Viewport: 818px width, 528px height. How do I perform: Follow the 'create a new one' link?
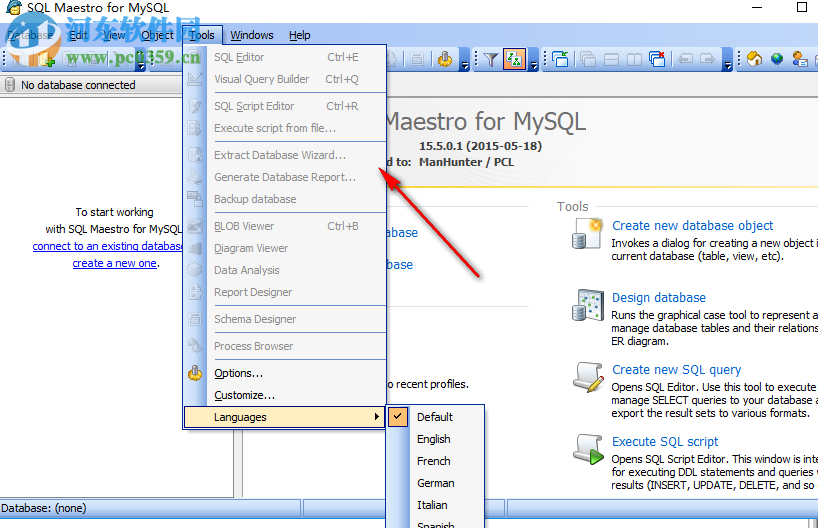point(114,263)
